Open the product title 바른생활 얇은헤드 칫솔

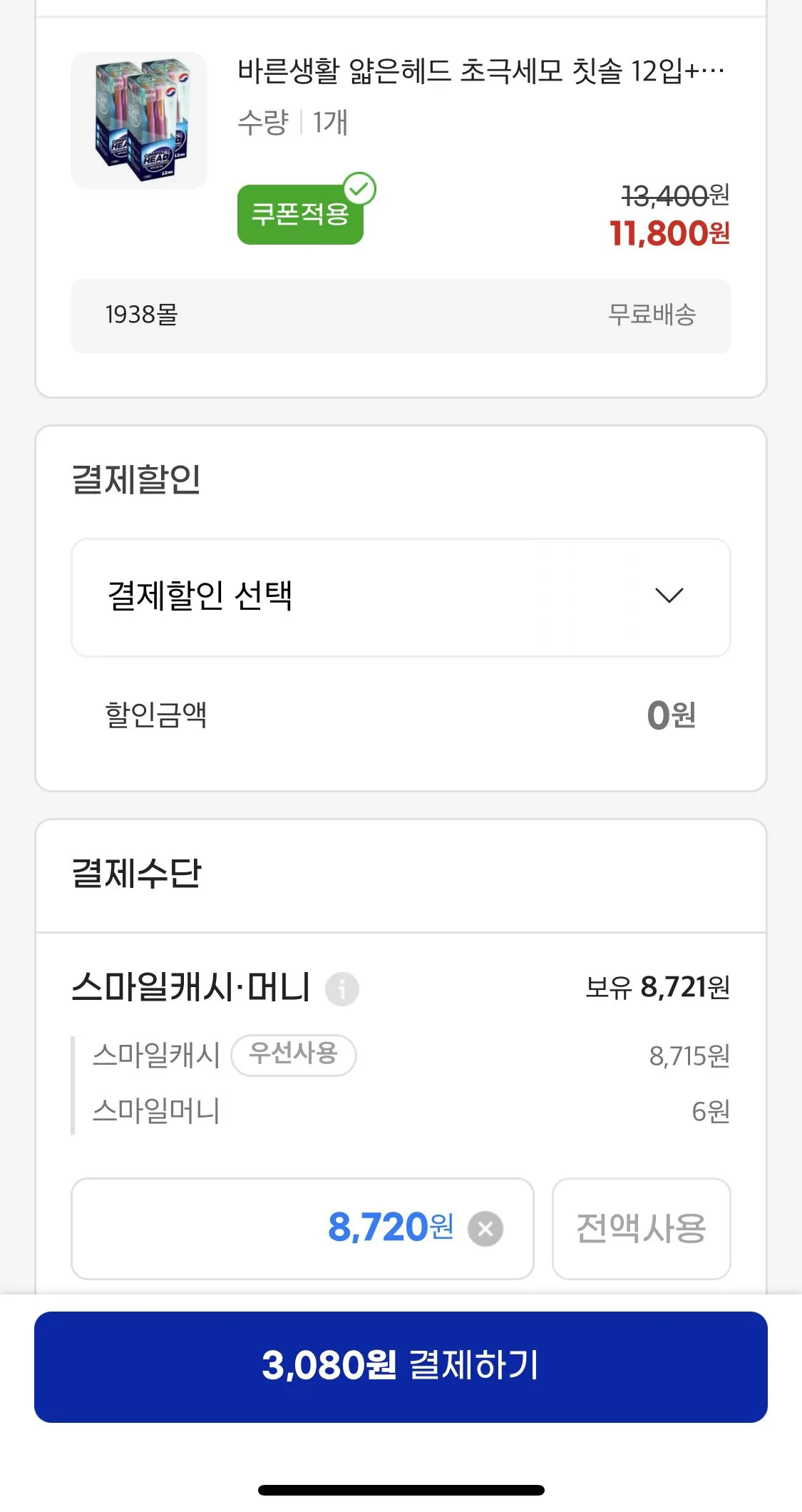[x=481, y=71]
